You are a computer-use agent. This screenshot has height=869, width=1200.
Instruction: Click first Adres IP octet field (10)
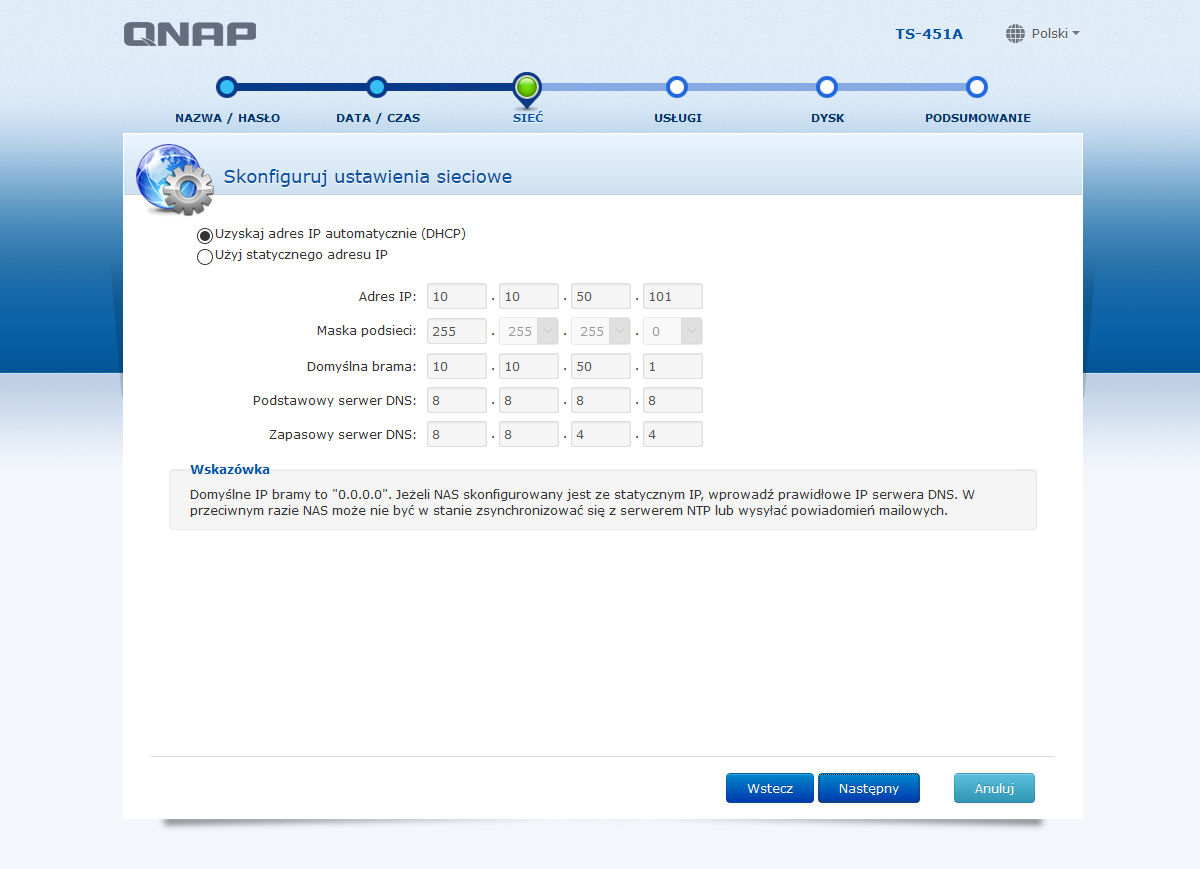click(x=457, y=296)
